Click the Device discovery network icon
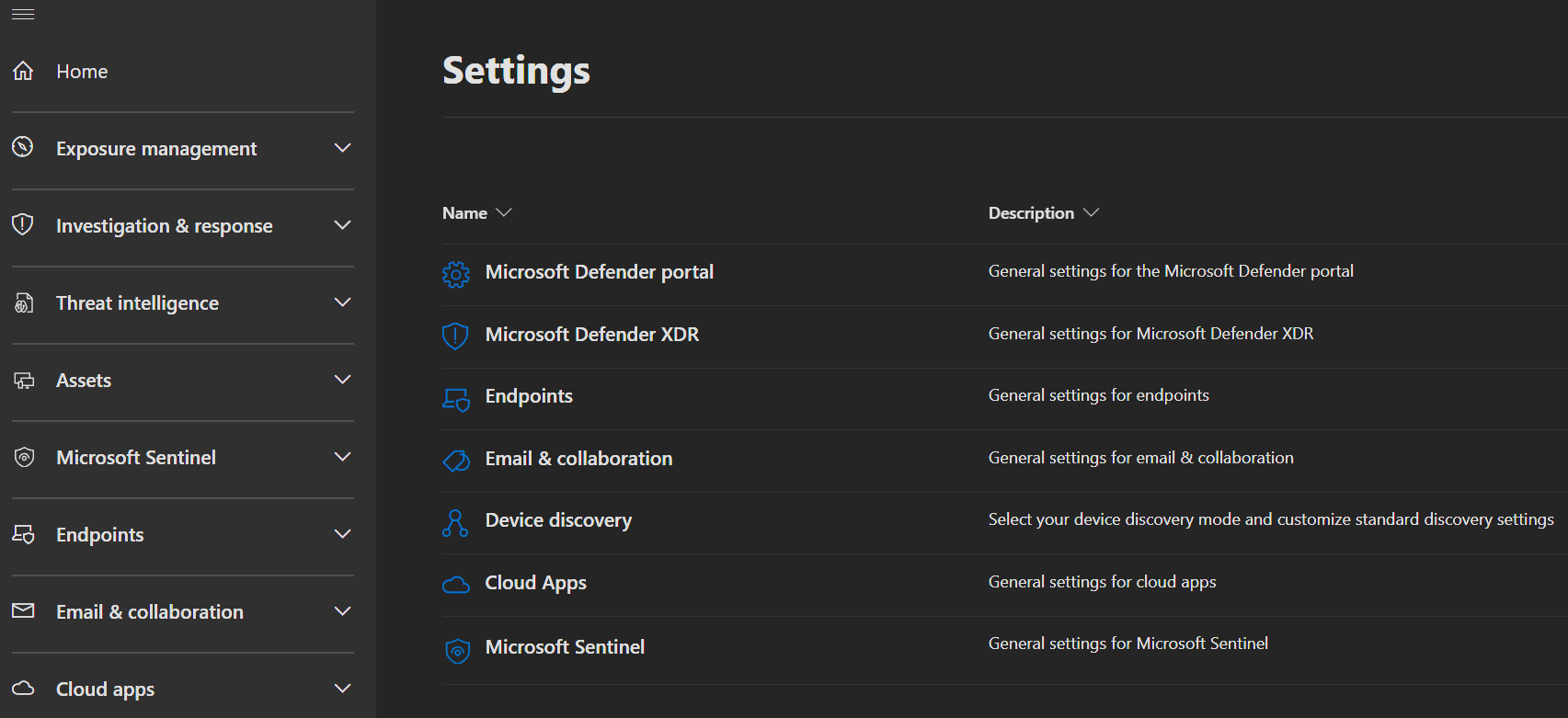1568x718 pixels. pos(455,522)
